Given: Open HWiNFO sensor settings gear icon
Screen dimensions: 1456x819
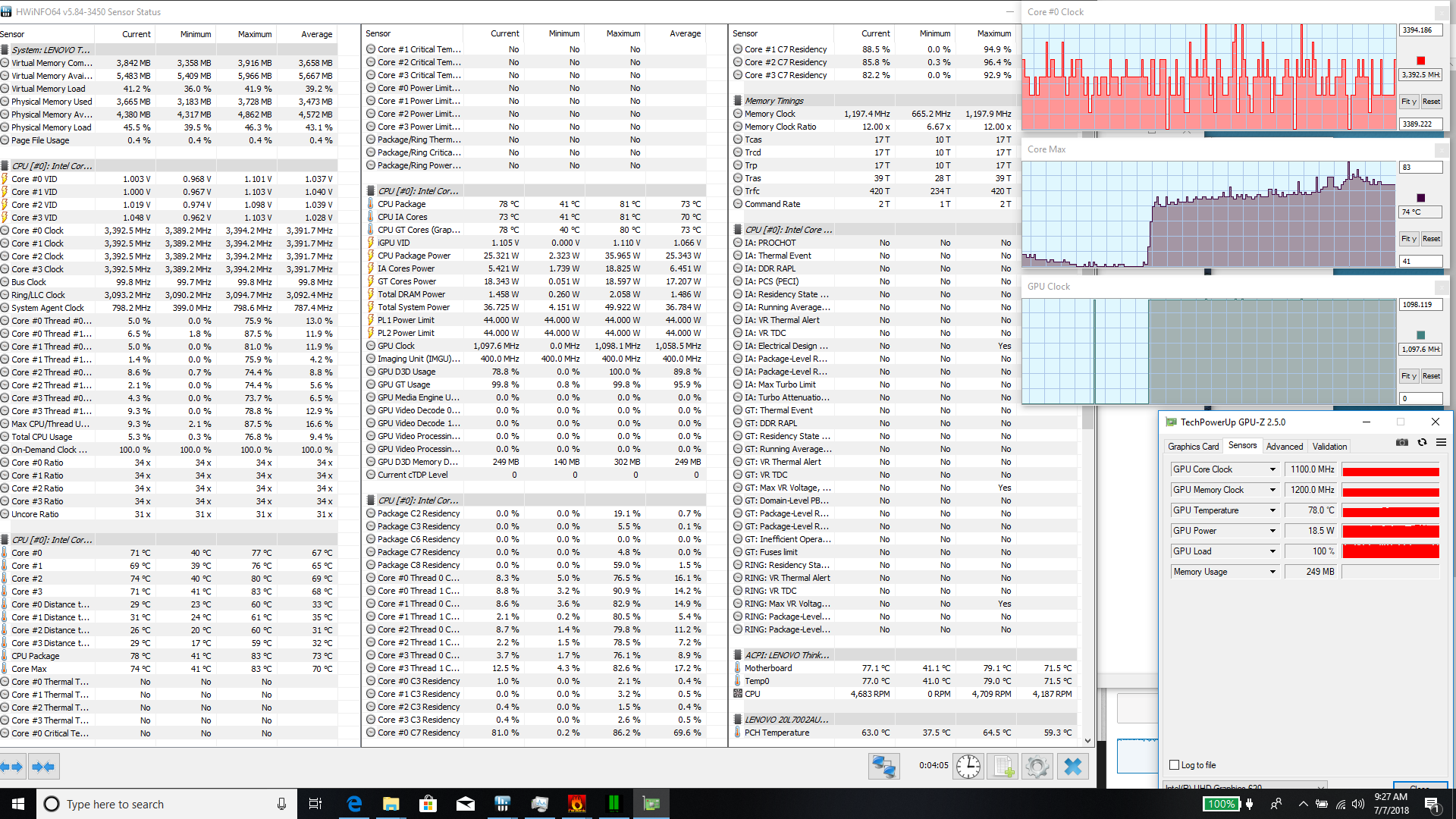Looking at the screenshot, I should tap(1037, 767).
